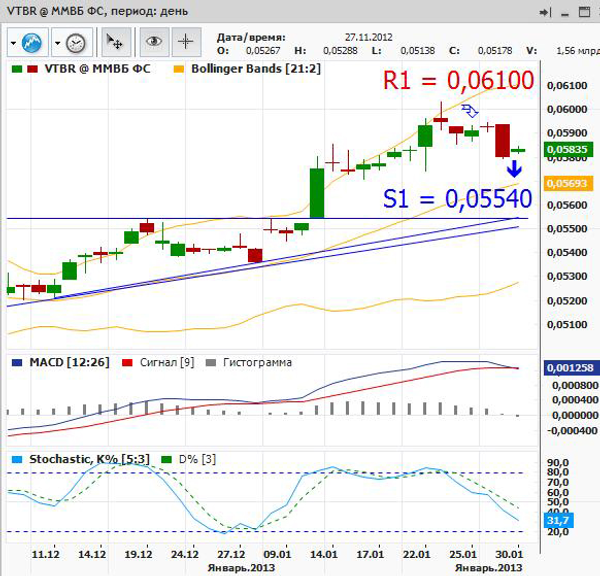
Task: Click the close price value 0,05178
Action: pos(495,51)
